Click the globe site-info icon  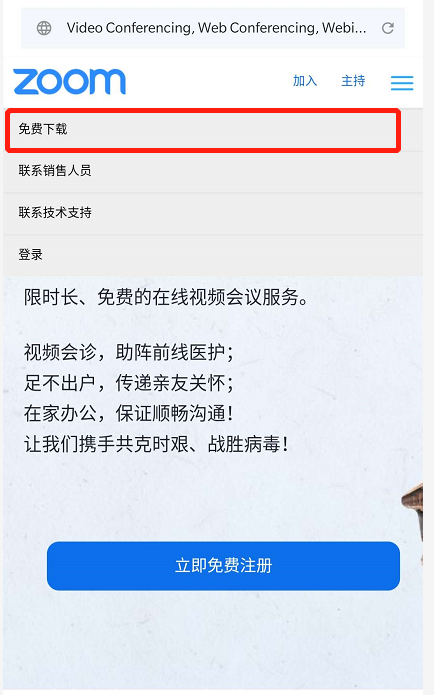[x=44, y=28]
